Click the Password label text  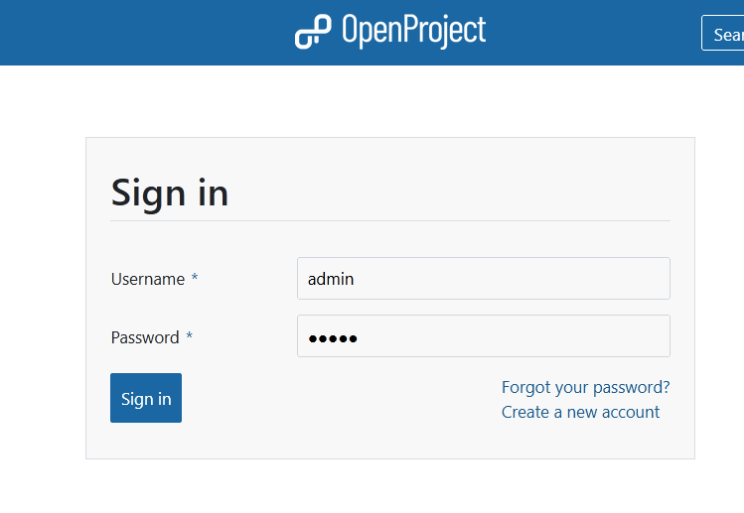tap(145, 337)
